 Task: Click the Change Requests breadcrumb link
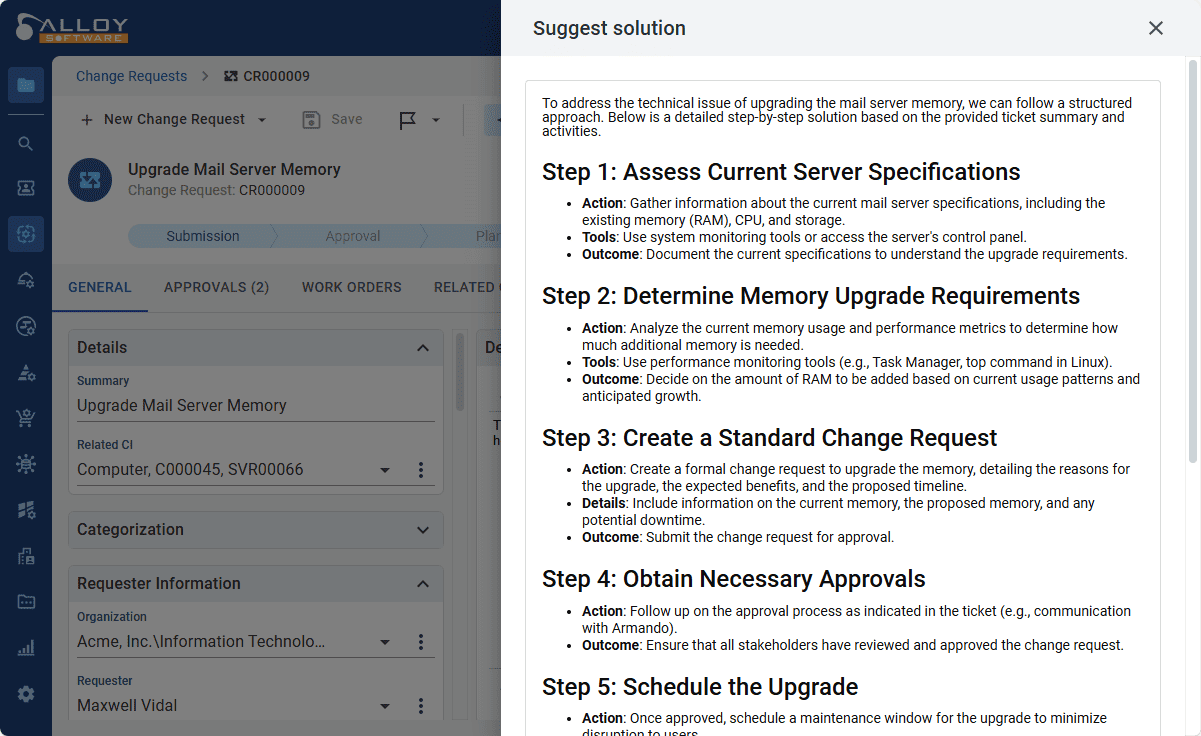pyautogui.click(x=131, y=76)
